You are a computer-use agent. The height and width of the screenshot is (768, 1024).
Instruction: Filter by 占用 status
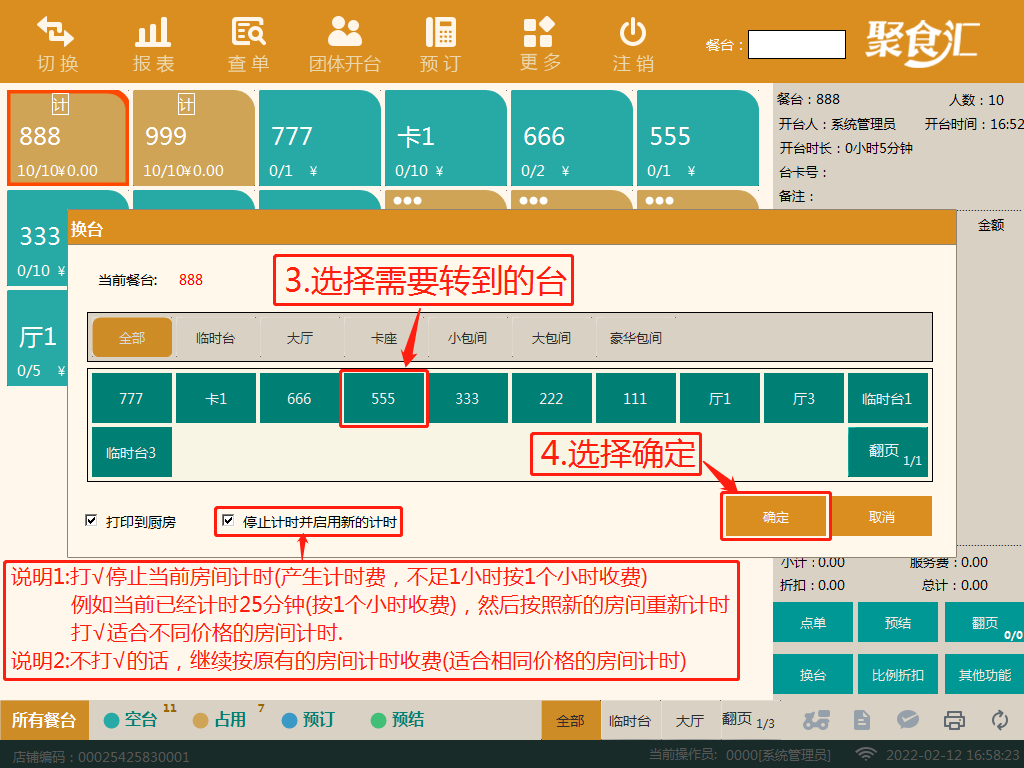point(220,720)
